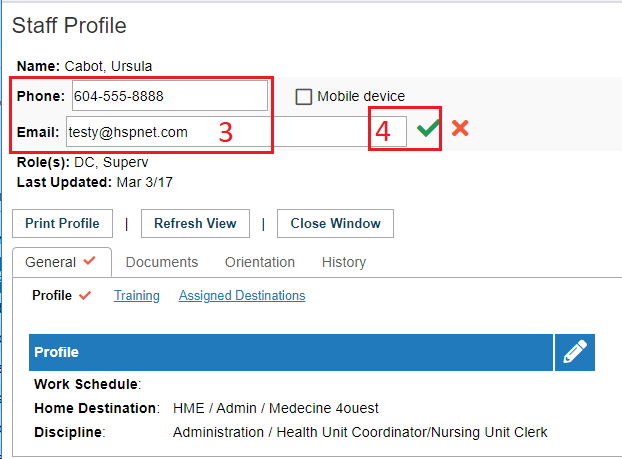
Task: Click the red checkmark beside General tab
Action: [90, 261]
